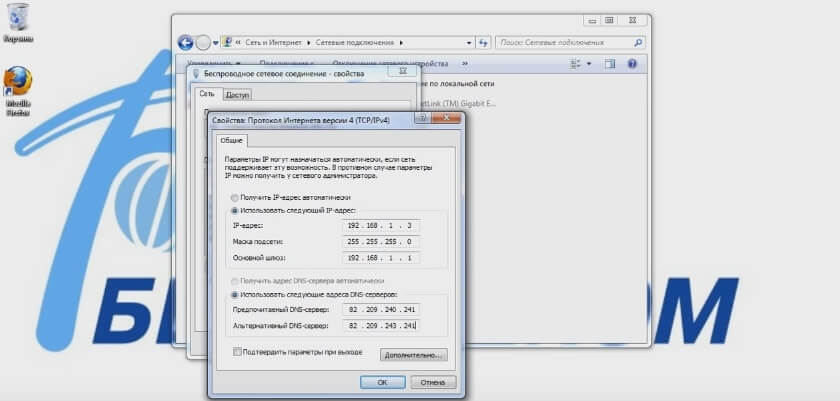Minimize the Network Connections window
The image size is (840, 401).
point(592,20)
